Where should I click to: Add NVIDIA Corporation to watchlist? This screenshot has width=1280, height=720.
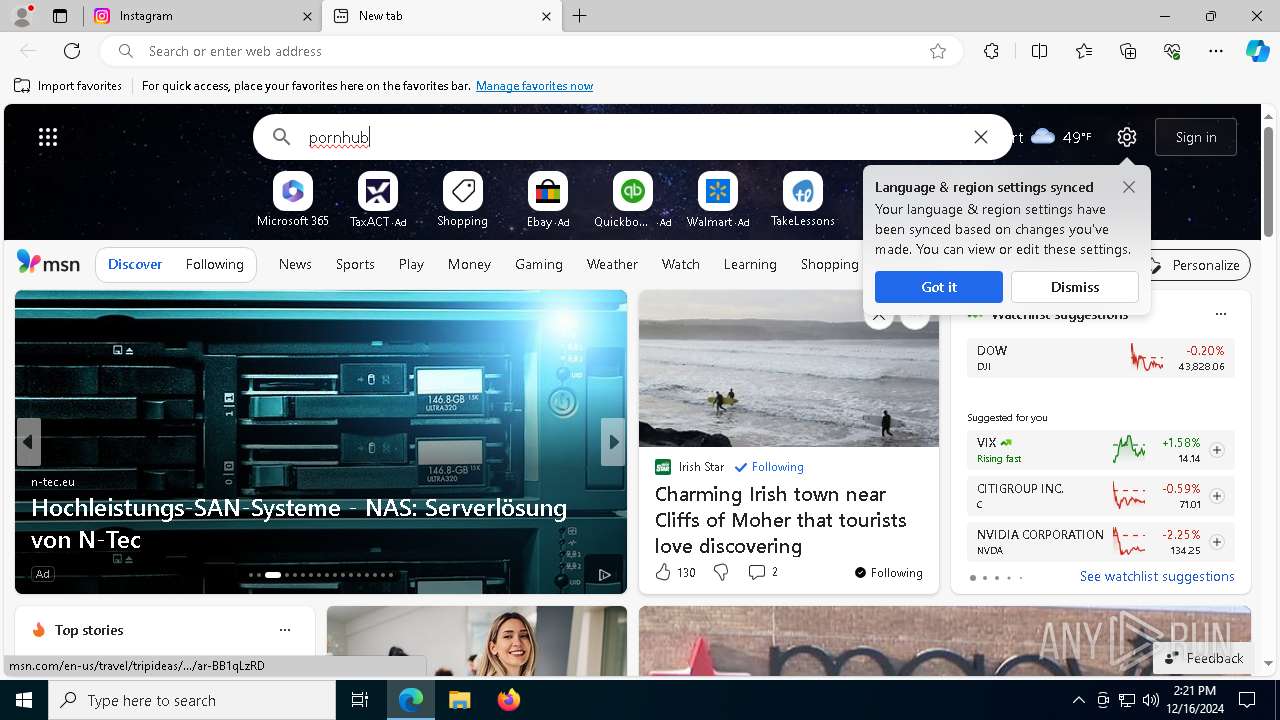[1217, 542]
